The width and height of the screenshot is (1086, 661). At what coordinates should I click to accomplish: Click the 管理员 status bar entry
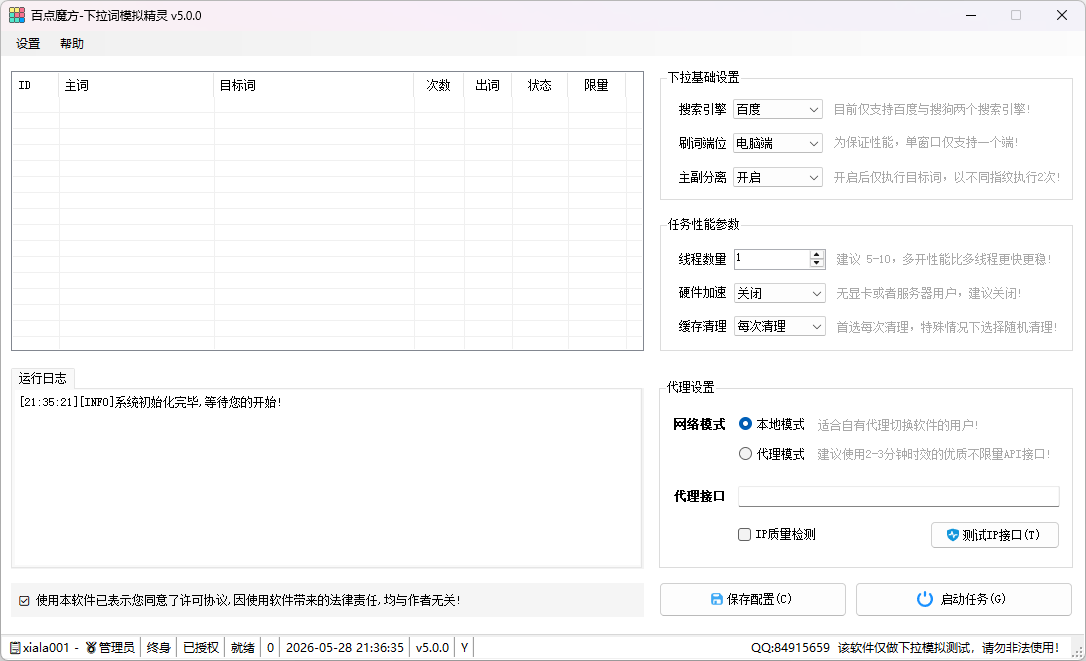(116, 648)
